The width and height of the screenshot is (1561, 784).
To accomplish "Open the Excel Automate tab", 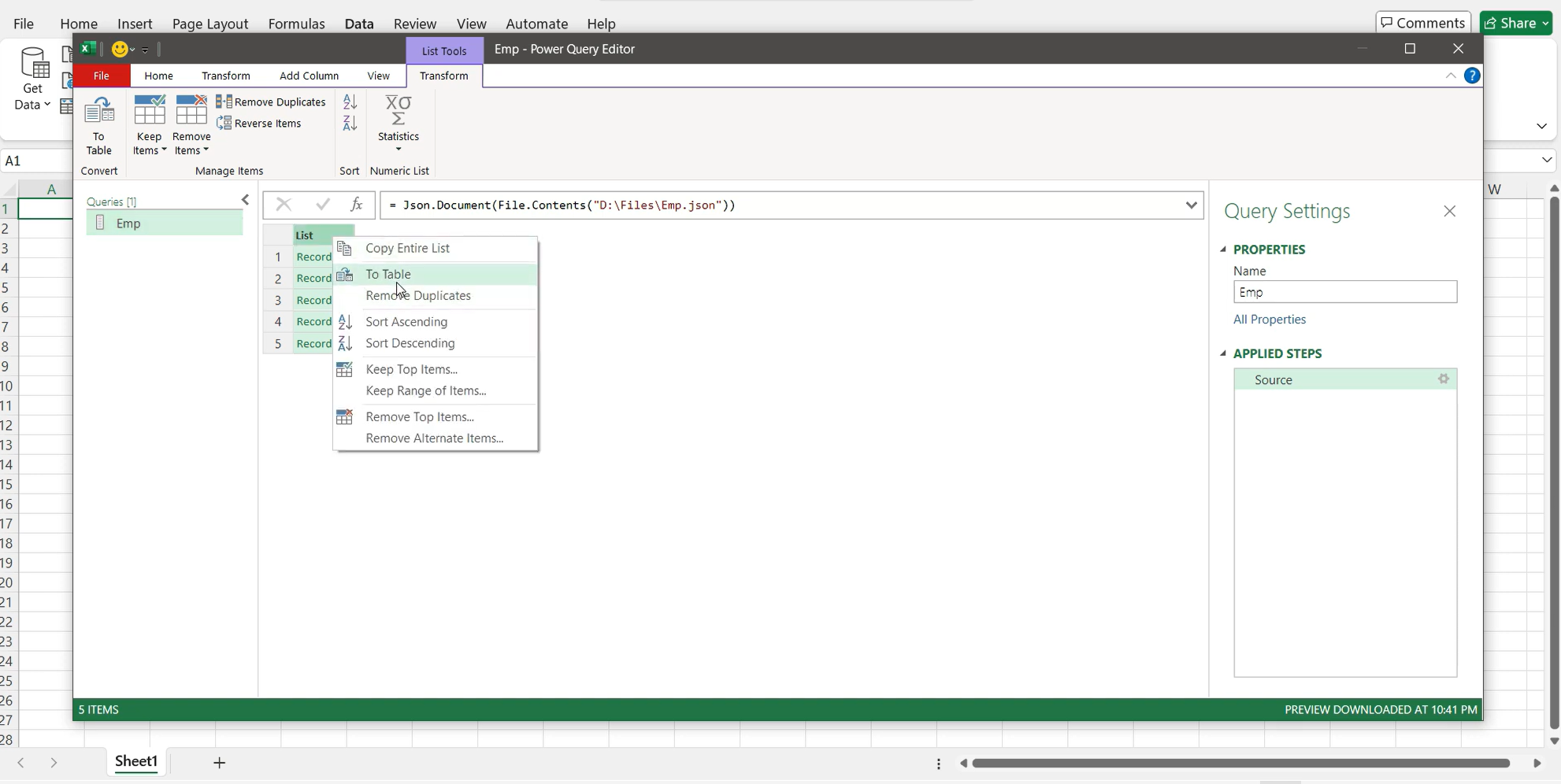I will pos(537,24).
